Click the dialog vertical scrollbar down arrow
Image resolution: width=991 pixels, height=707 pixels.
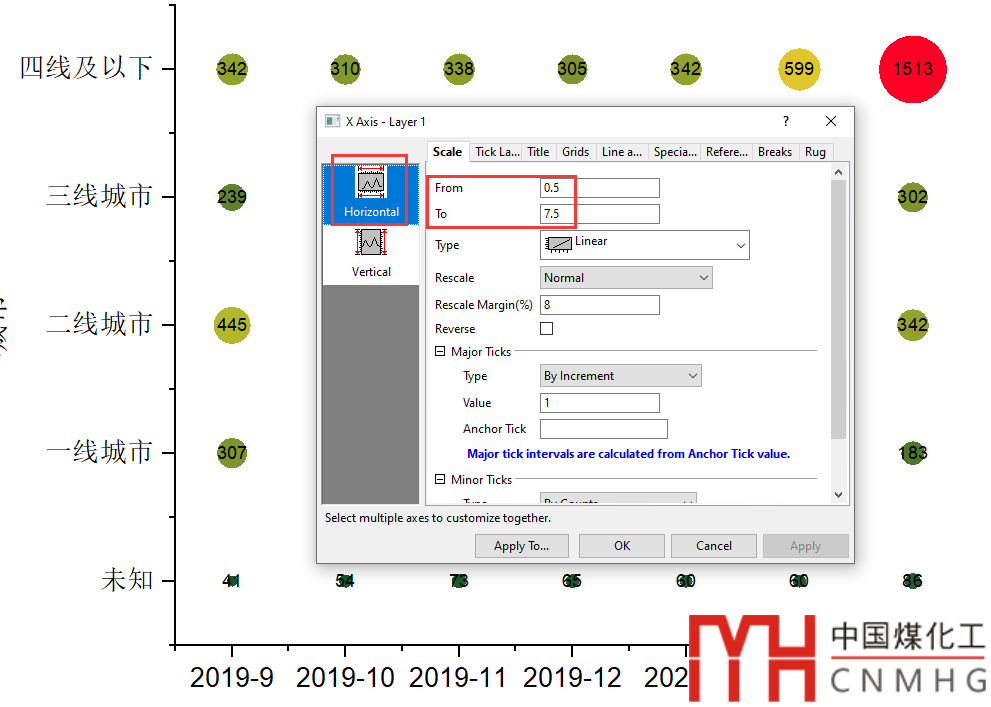click(838, 494)
